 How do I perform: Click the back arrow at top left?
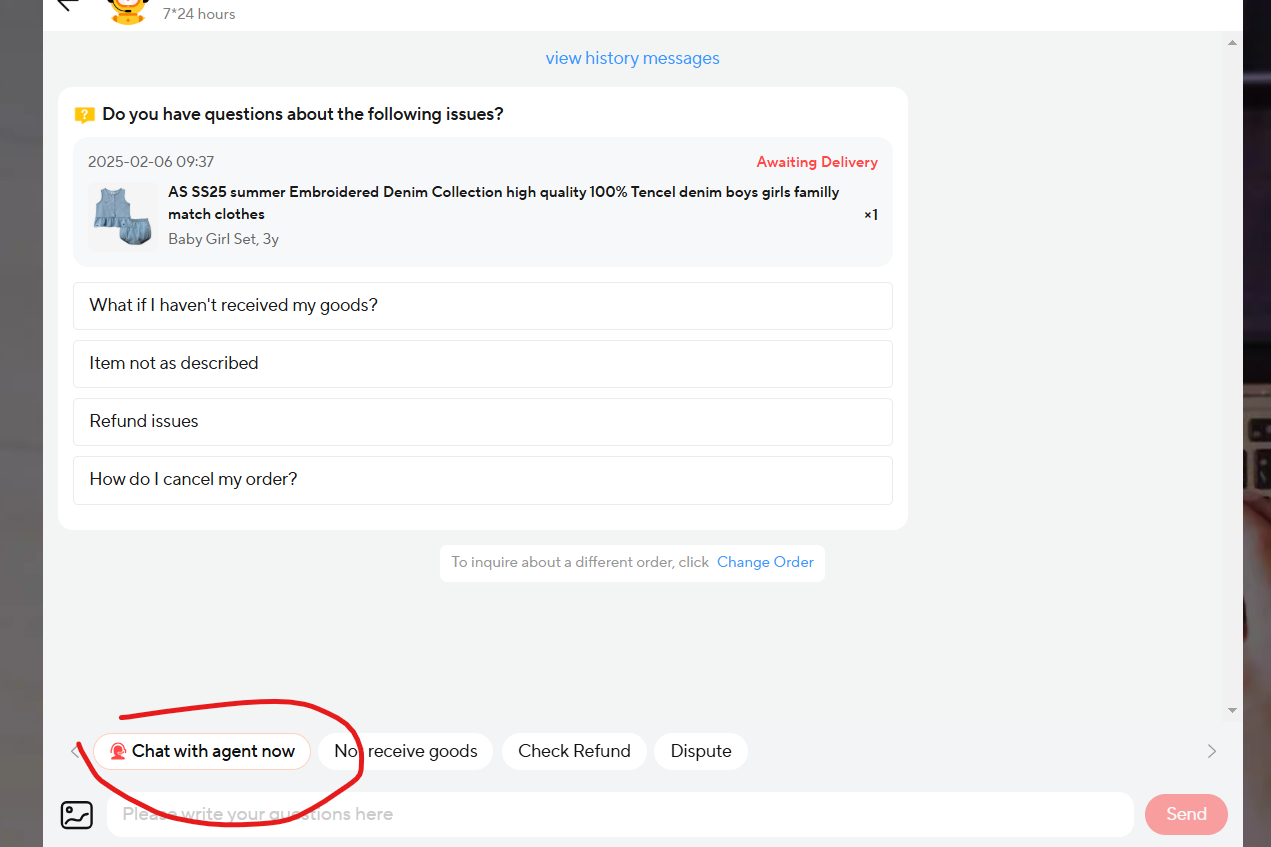(68, 5)
